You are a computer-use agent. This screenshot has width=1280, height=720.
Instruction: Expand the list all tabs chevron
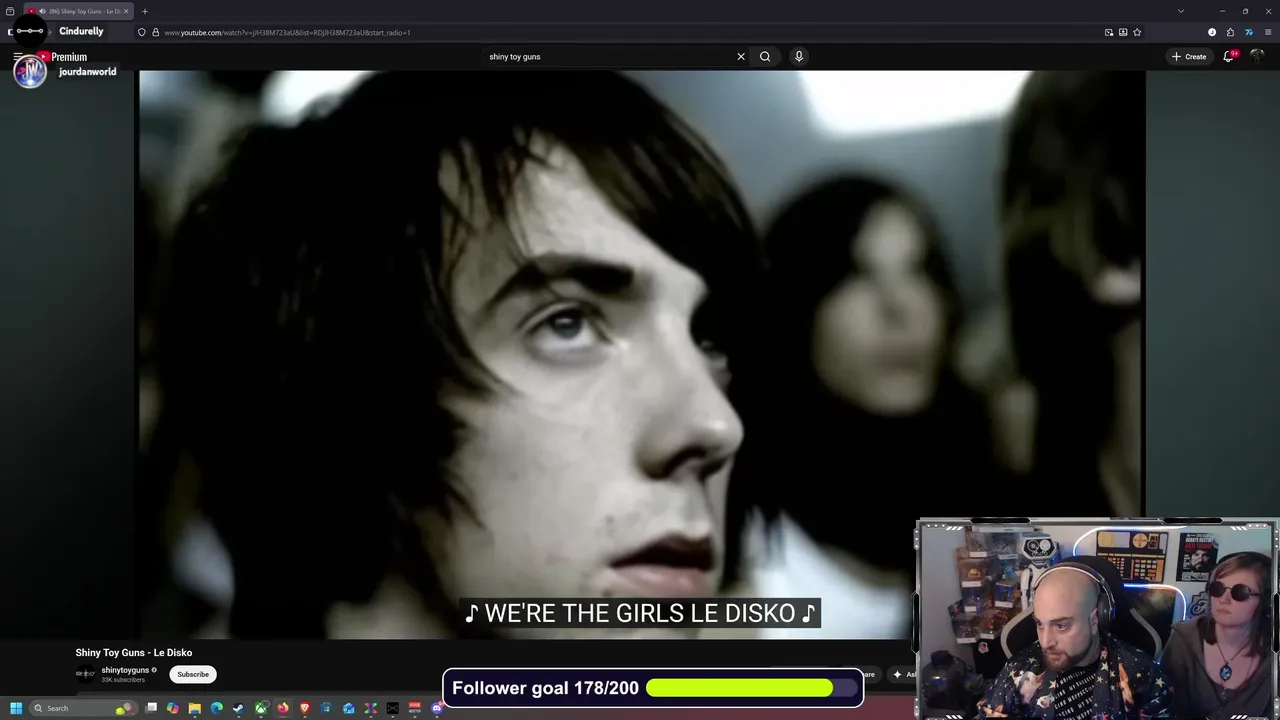tap(1181, 11)
